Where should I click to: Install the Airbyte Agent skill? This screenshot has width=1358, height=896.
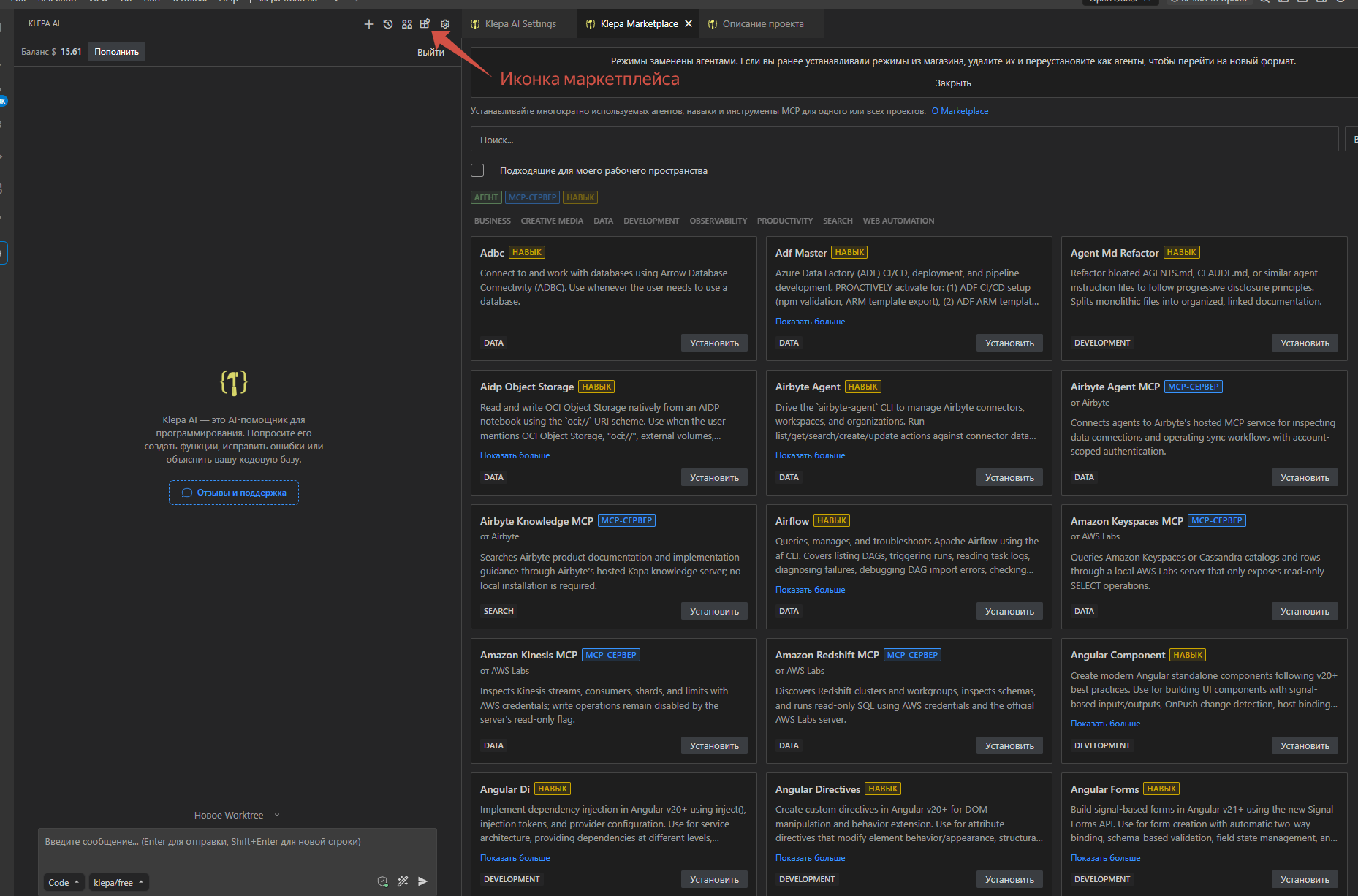click(1009, 477)
